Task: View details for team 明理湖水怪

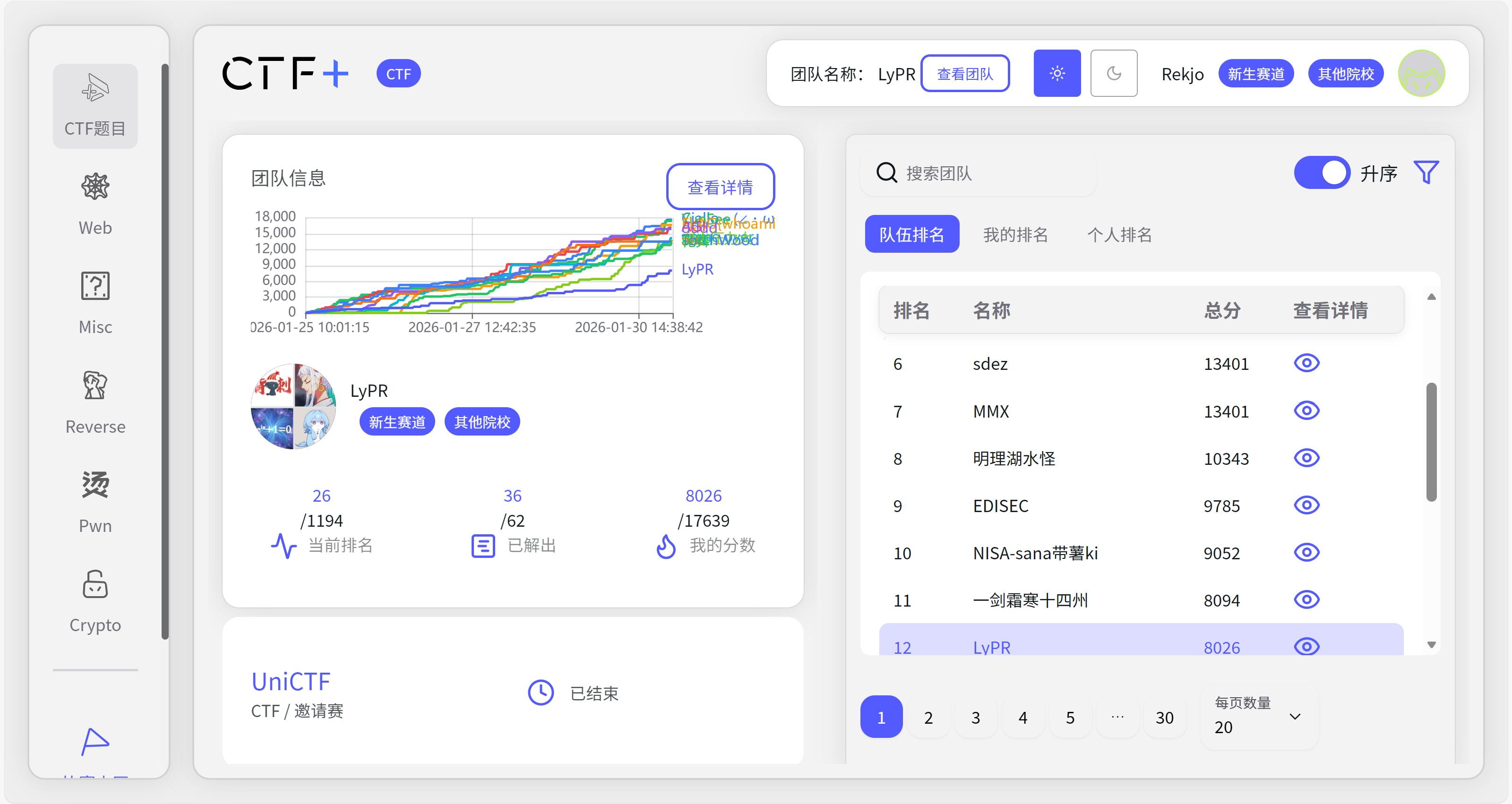Action: (1306, 458)
